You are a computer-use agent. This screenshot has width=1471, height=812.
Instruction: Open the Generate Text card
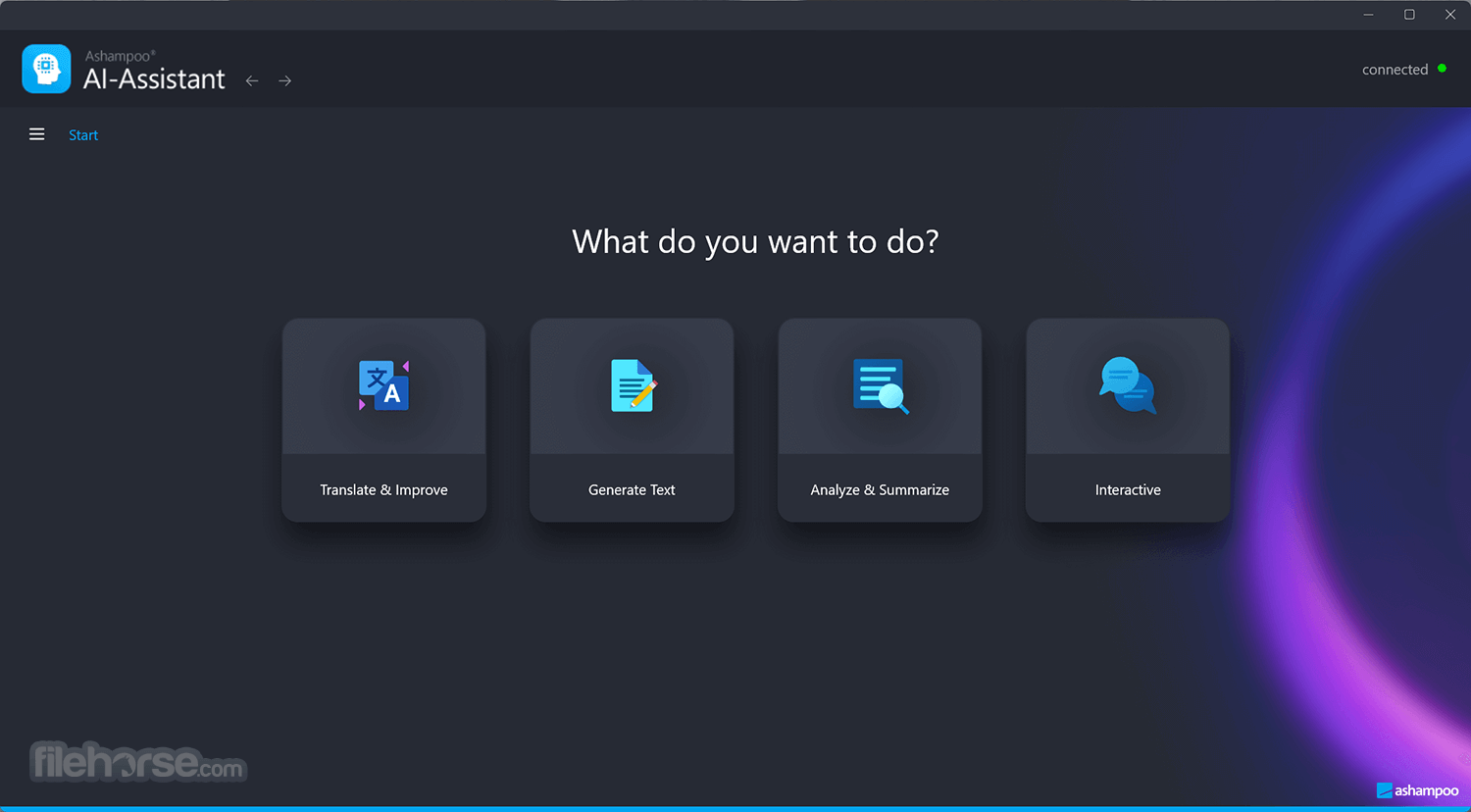(632, 420)
